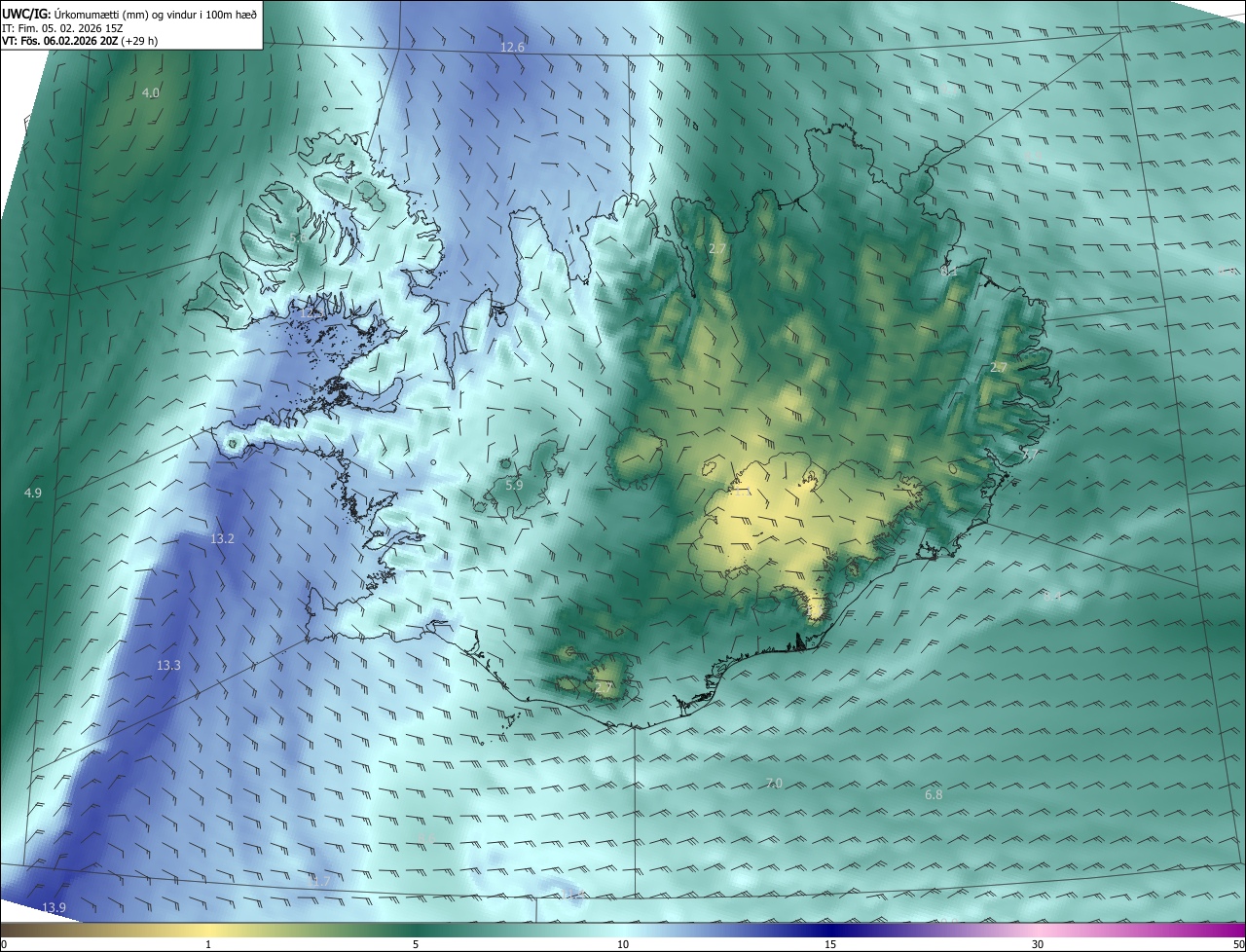Click the 13.3 value label

[x=168, y=666]
